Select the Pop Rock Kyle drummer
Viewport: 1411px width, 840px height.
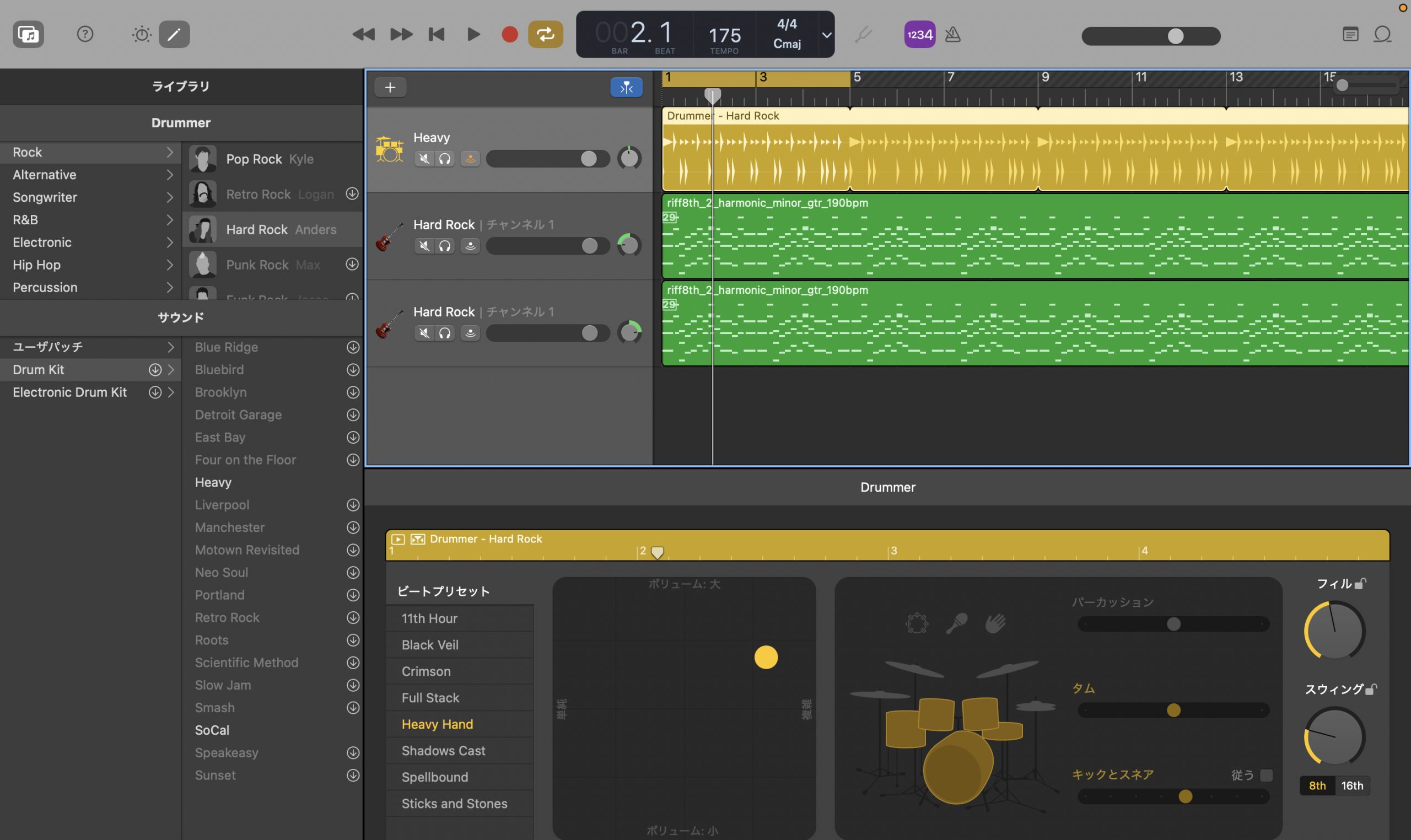click(x=273, y=159)
